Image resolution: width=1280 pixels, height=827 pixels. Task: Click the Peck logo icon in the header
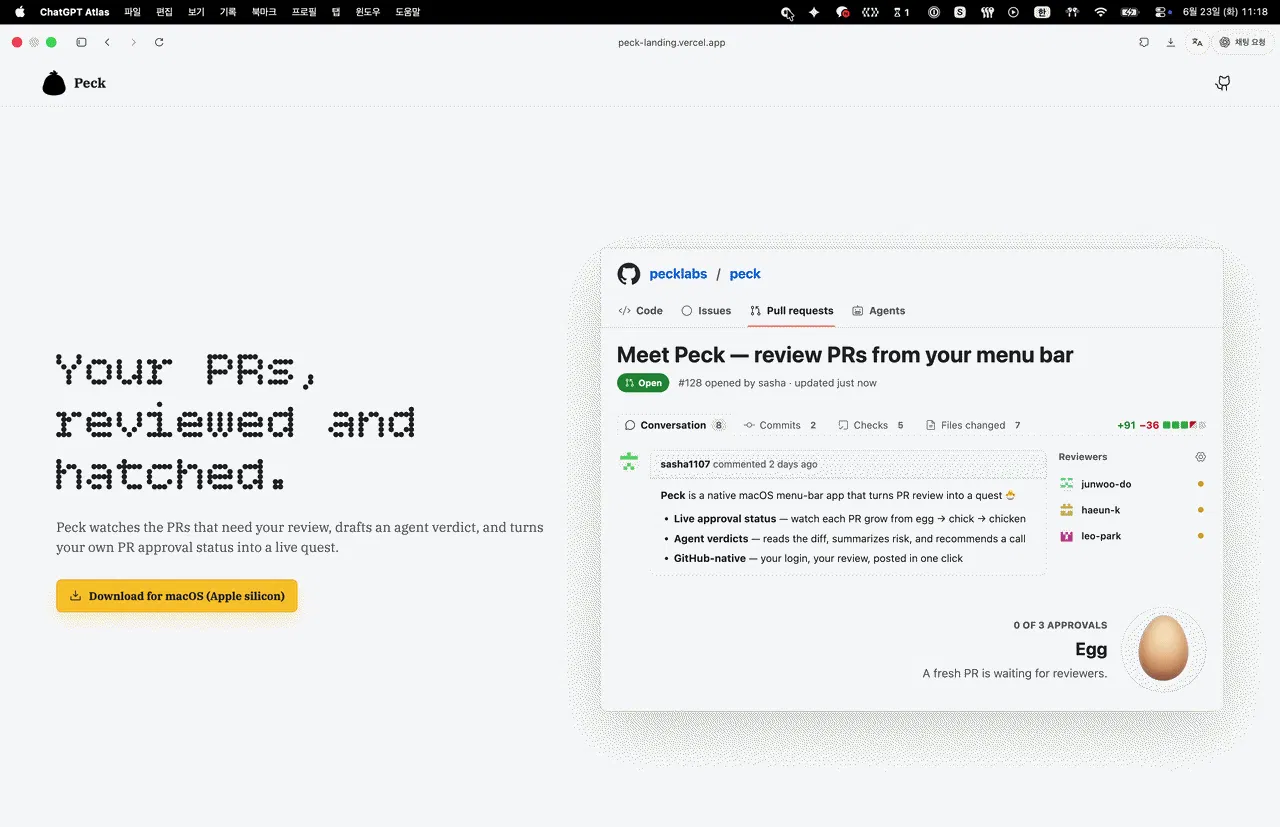(54, 83)
